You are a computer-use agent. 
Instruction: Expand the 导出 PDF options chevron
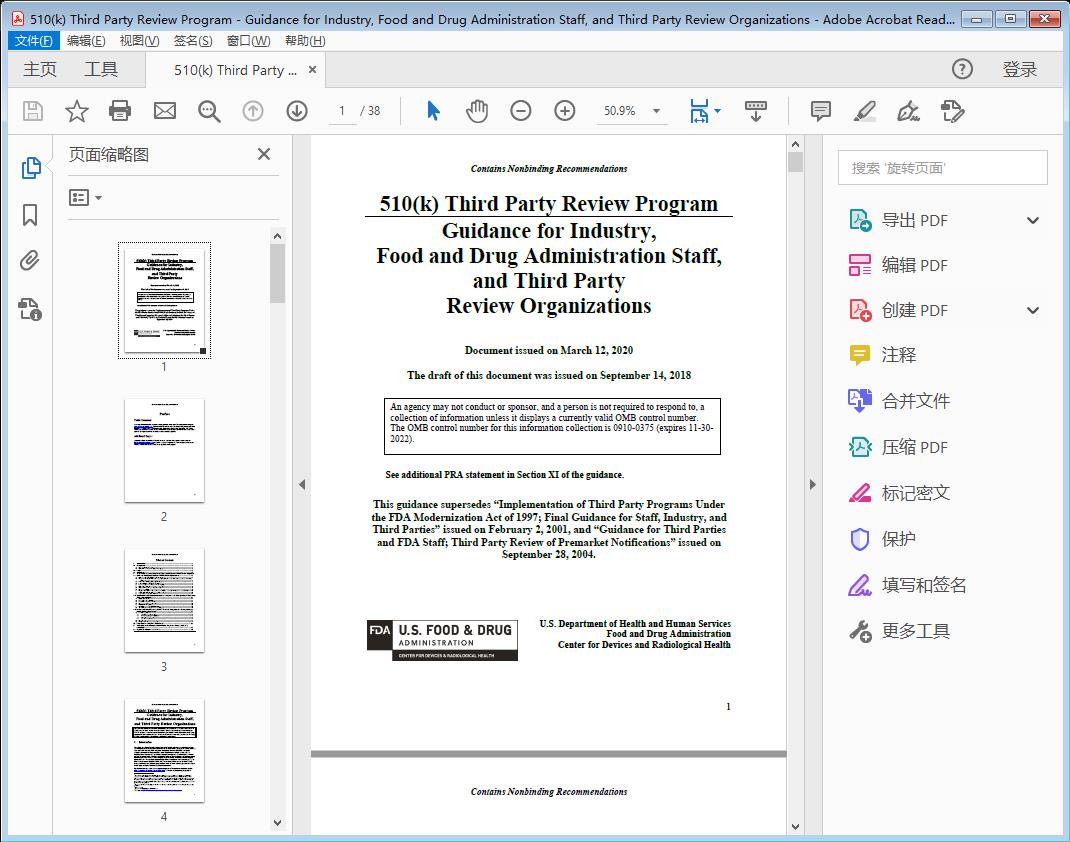(1033, 219)
